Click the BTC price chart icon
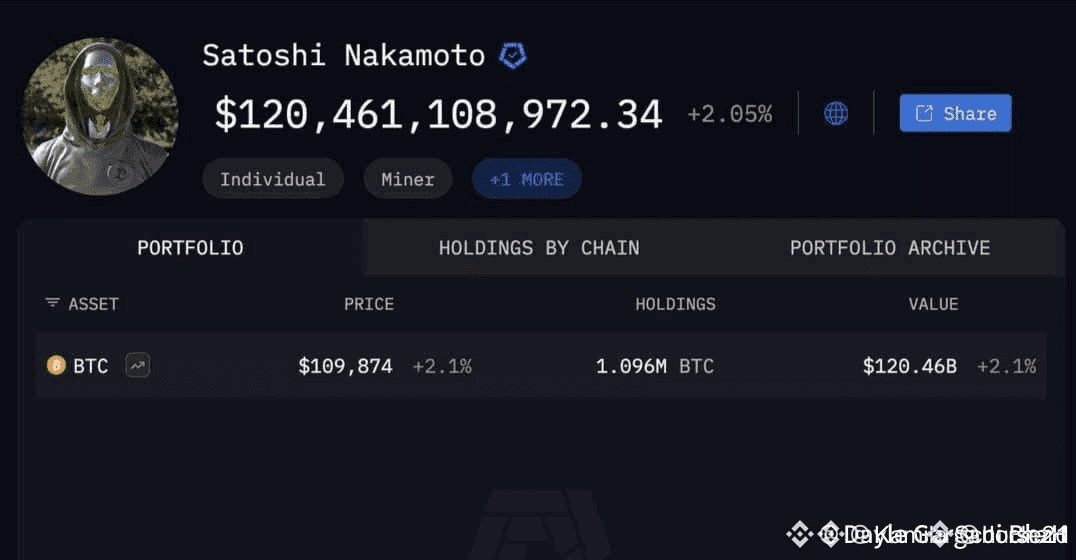Image resolution: width=1076 pixels, height=560 pixels. [138, 365]
